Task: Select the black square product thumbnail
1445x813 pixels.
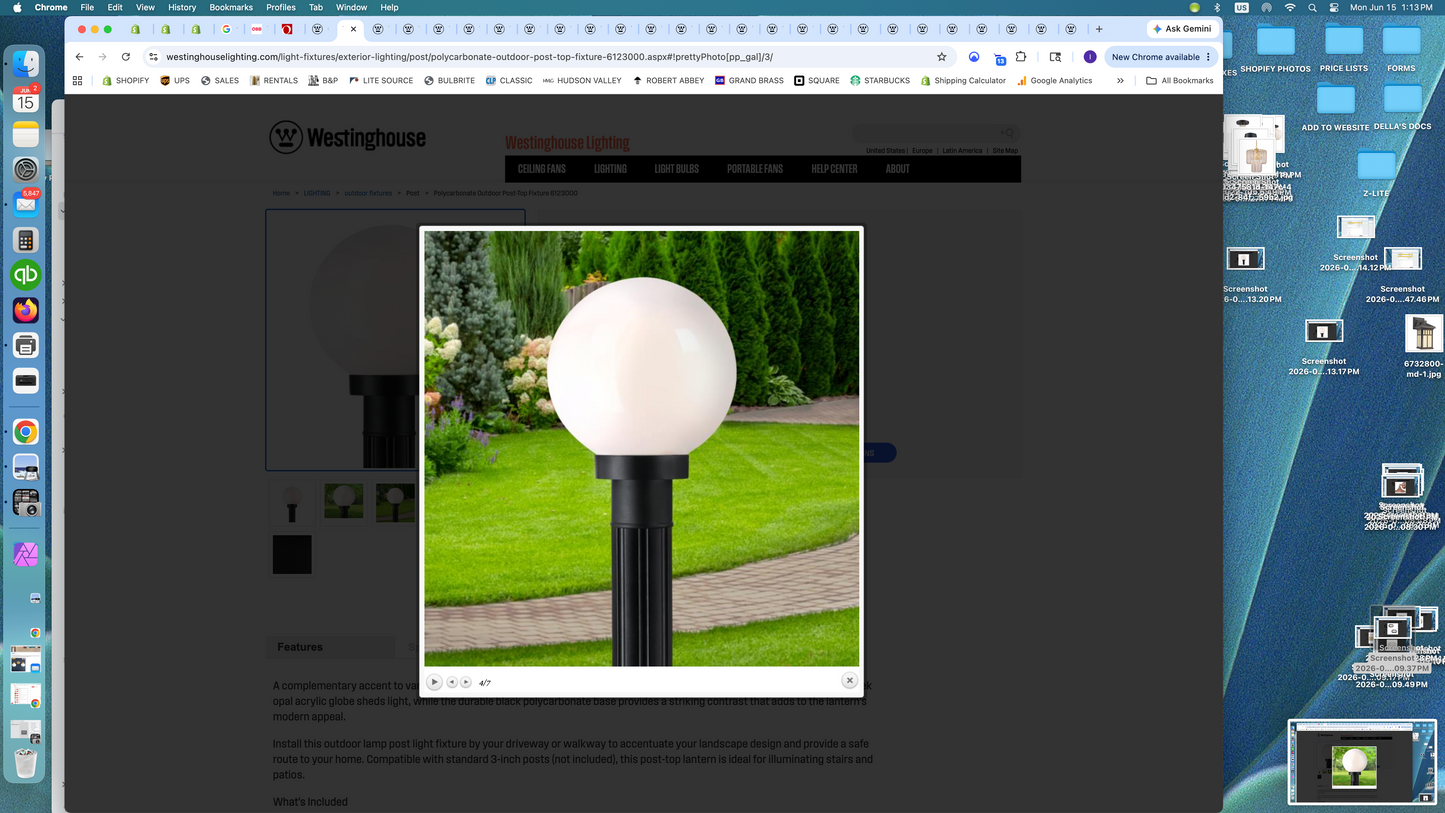Action: (x=292, y=554)
